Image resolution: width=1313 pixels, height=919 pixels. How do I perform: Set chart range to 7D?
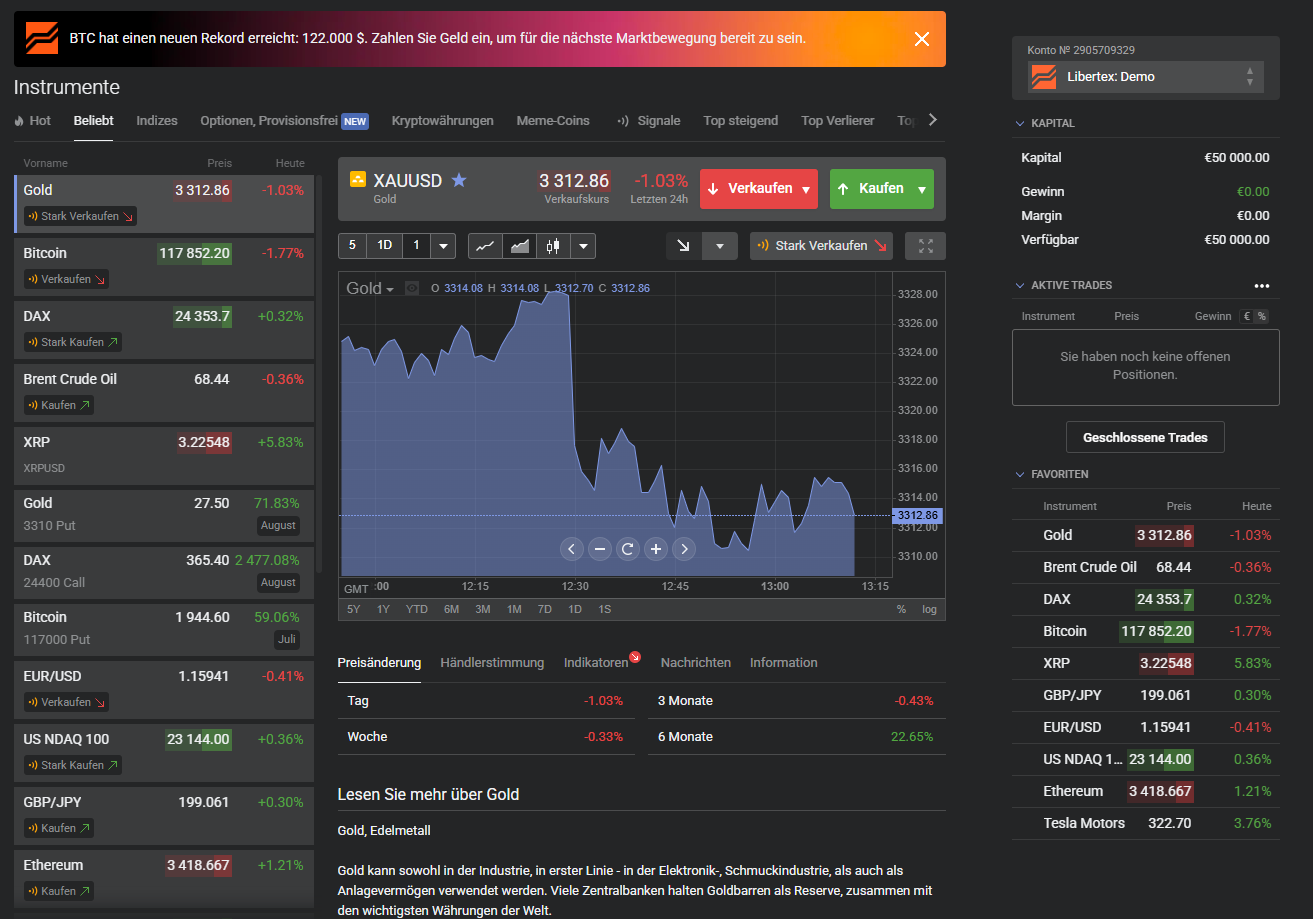(544, 609)
